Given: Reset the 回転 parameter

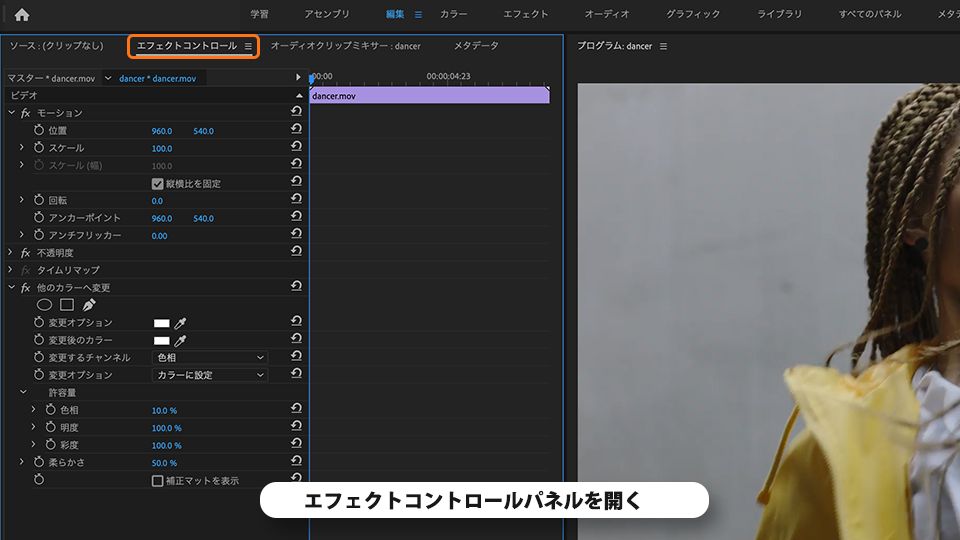Looking at the screenshot, I should [296, 199].
